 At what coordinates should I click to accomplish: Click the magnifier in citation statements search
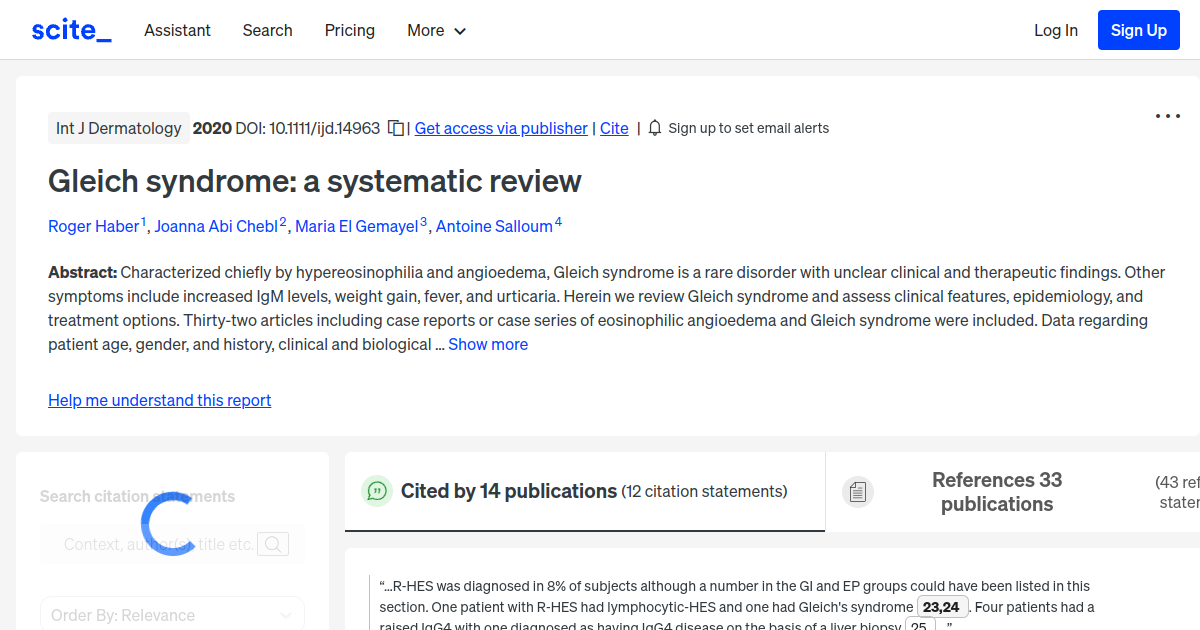pyautogui.click(x=272, y=544)
